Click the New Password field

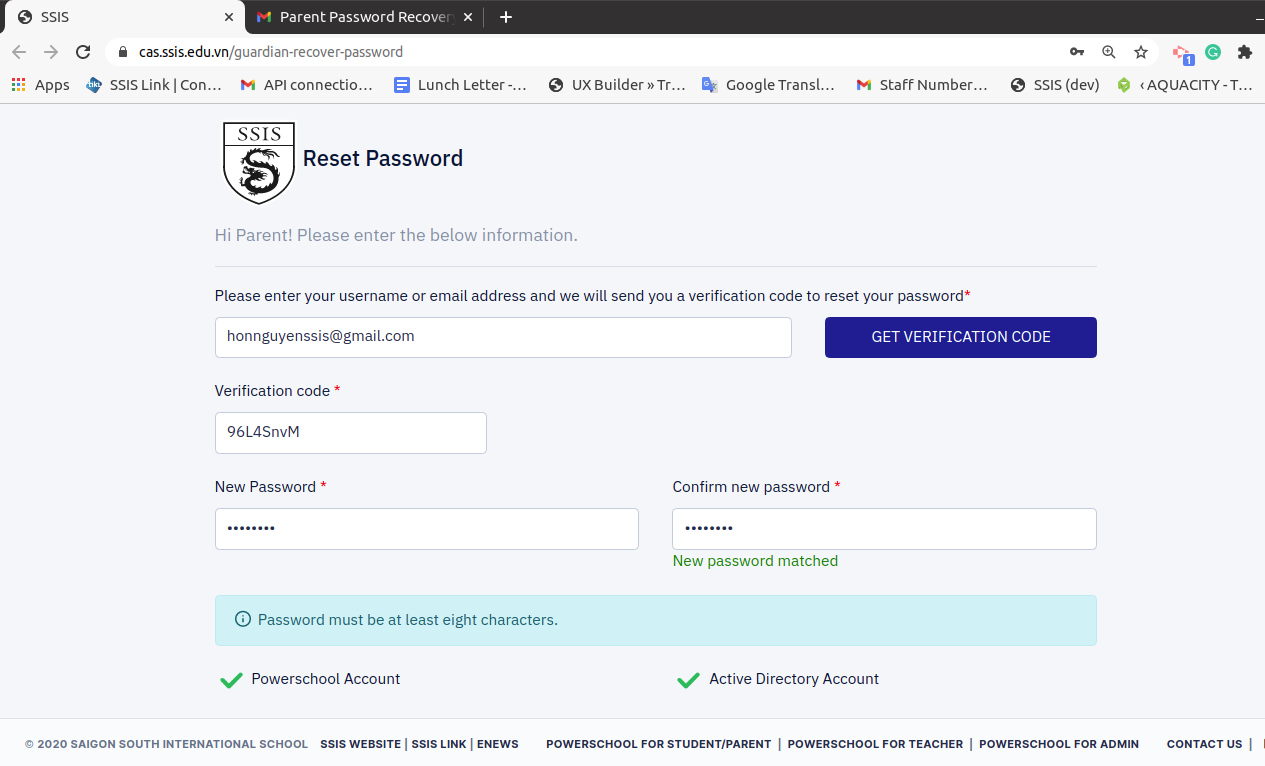point(427,529)
